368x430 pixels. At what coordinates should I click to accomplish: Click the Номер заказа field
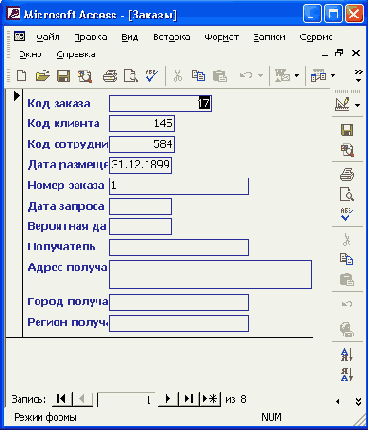[x=179, y=186]
